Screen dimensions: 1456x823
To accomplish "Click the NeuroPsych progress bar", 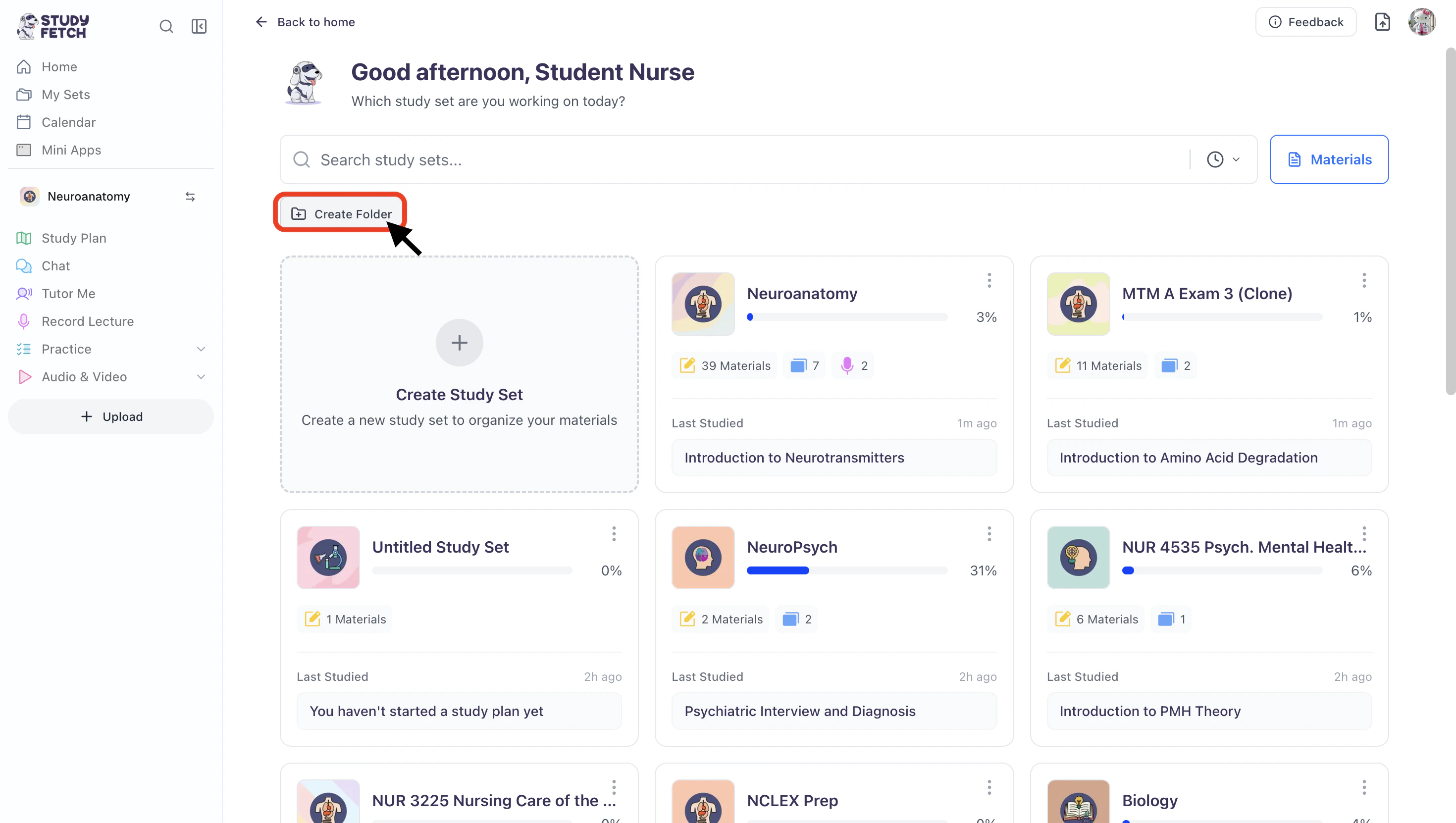I will click(847, 570).
